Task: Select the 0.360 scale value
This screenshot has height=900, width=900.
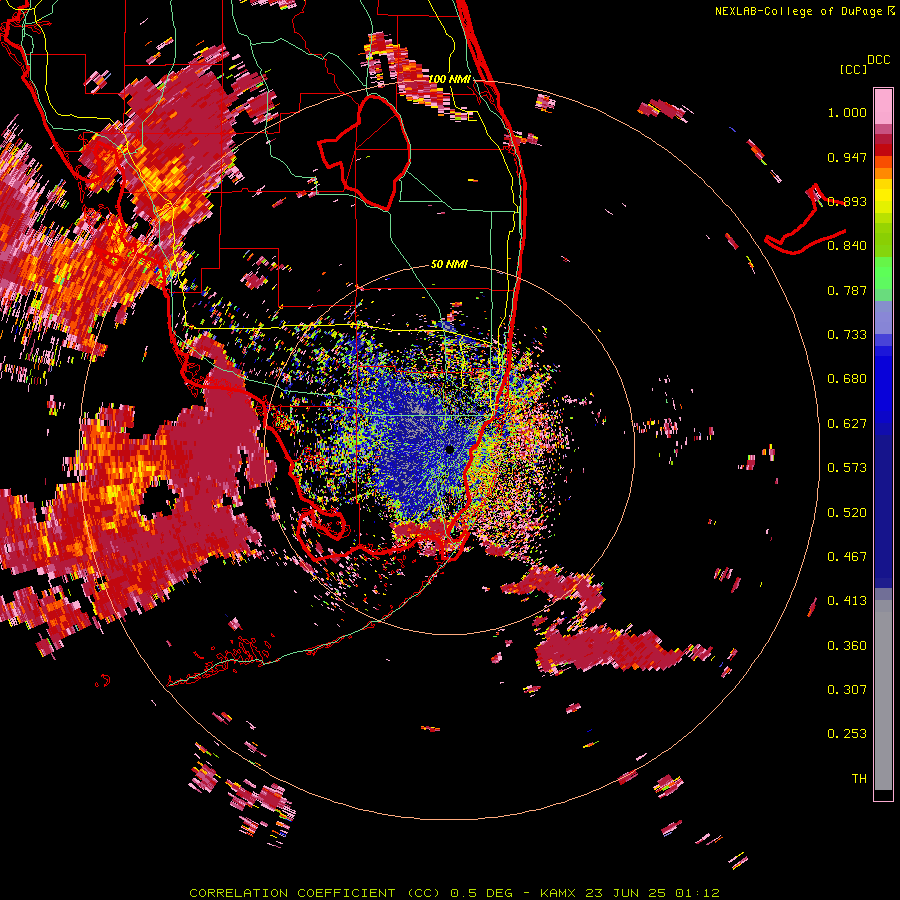Action: click(847, 646)
